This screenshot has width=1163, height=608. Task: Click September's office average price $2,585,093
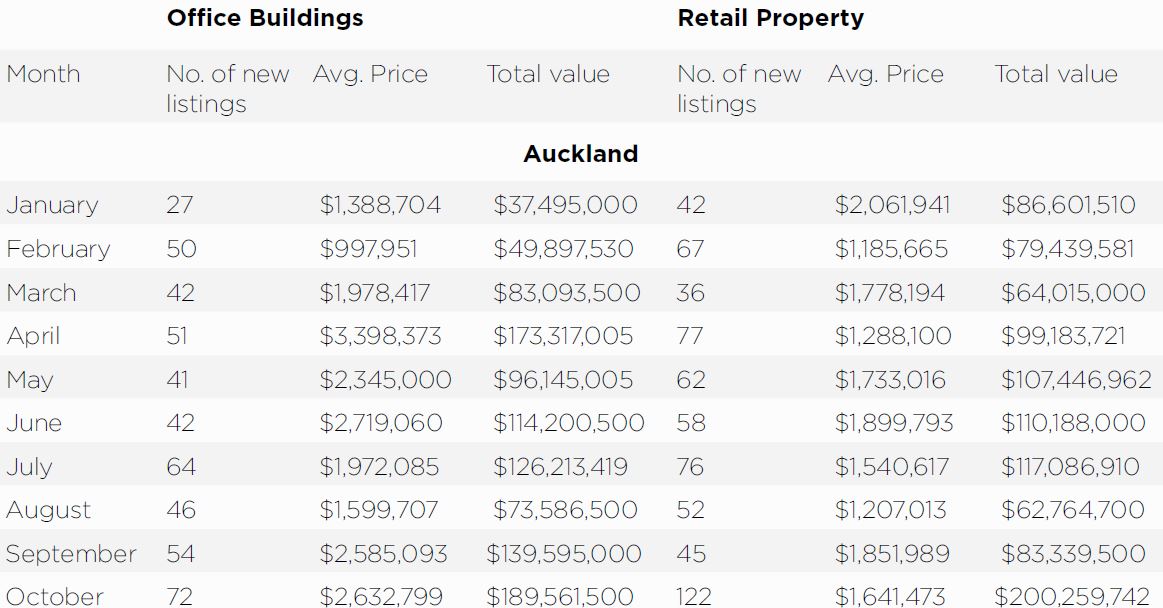(x=383, y=554)
